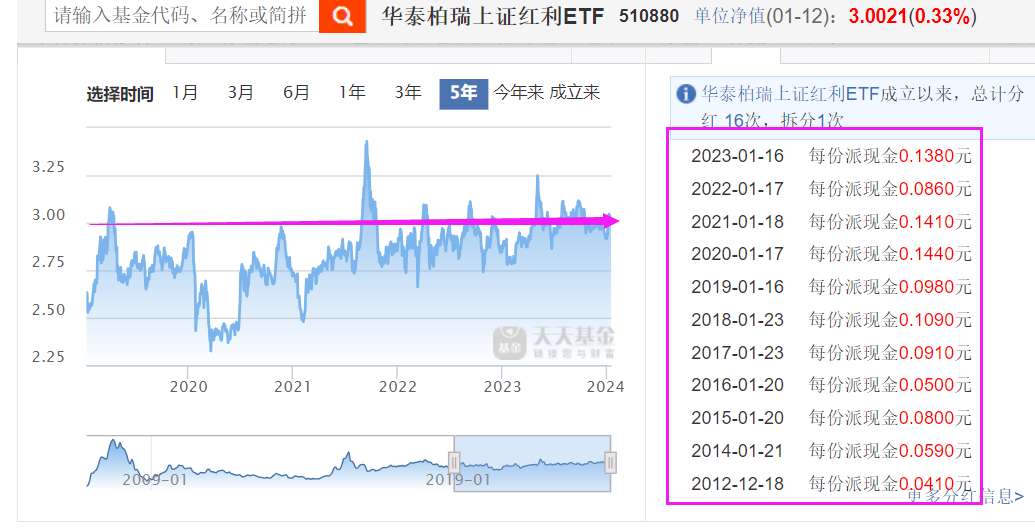The width and height of the screenshot is (1035, 529).
Task: Select the 5年 time range
Action: [463, 94]
